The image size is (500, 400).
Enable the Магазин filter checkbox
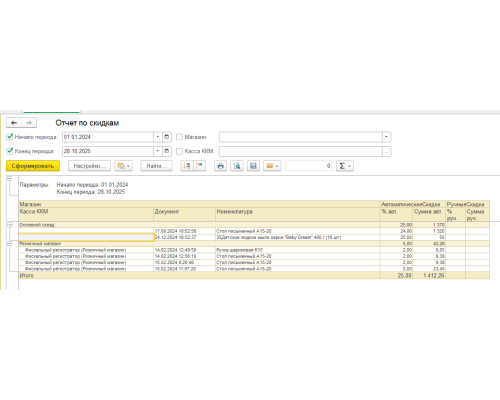point(179,137)
